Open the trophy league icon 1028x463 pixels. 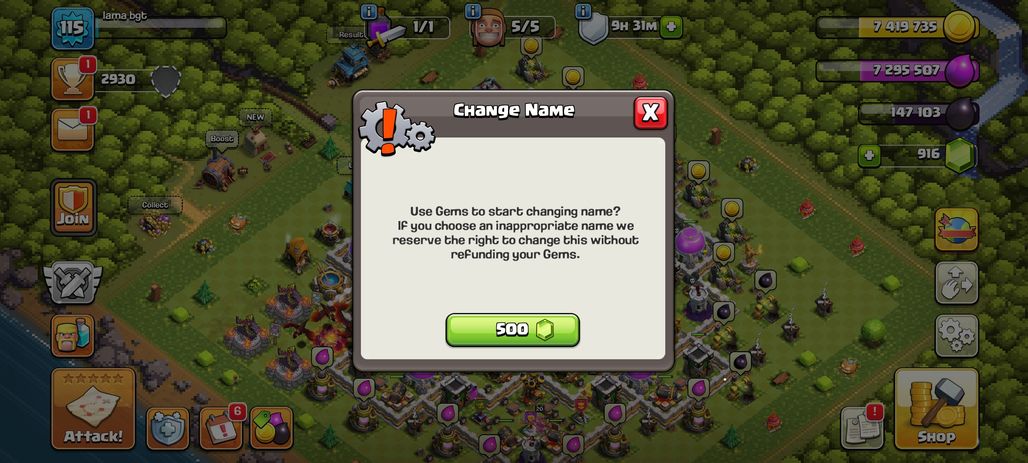(x=72, y=79)
